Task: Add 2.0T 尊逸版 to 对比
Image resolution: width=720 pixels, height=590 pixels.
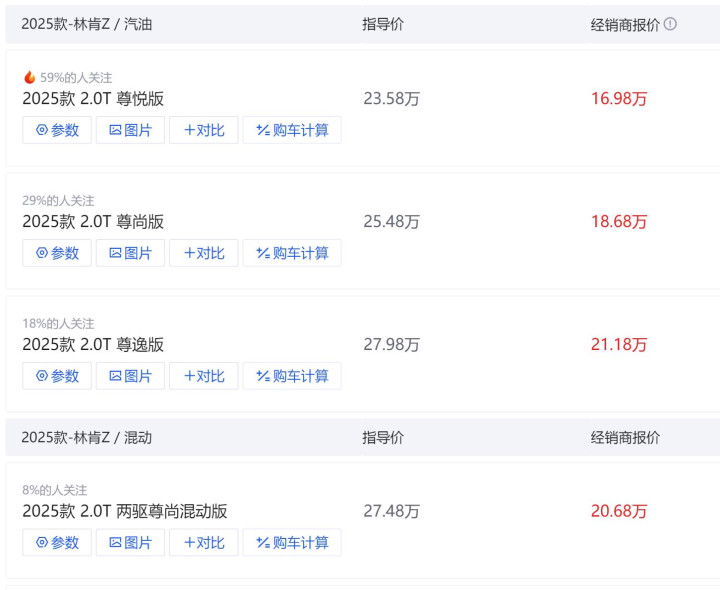Action: (204, 376)
